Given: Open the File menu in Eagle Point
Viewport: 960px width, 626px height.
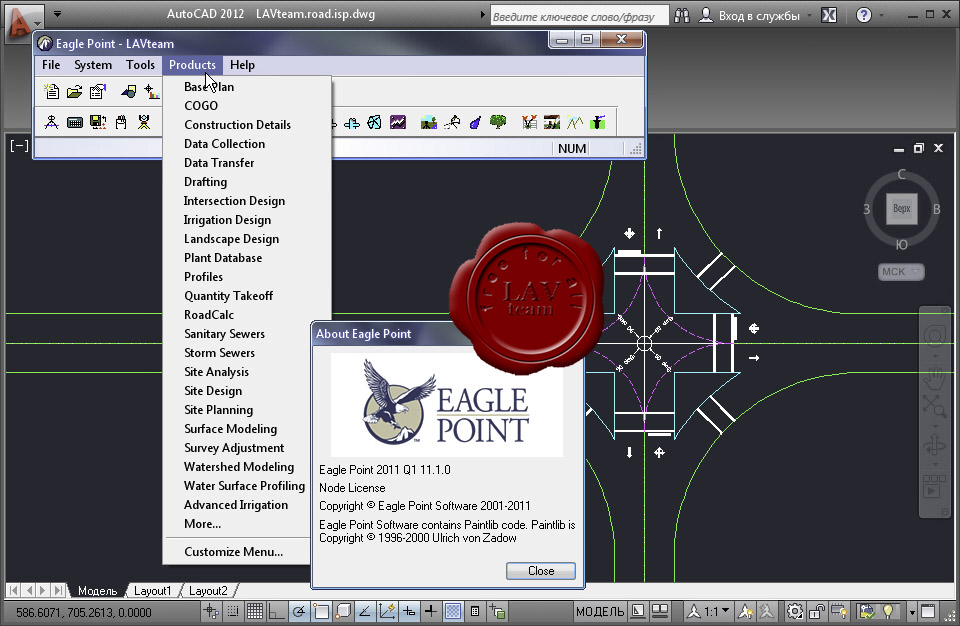Looking at the screenshot, I should pos(51,65).
